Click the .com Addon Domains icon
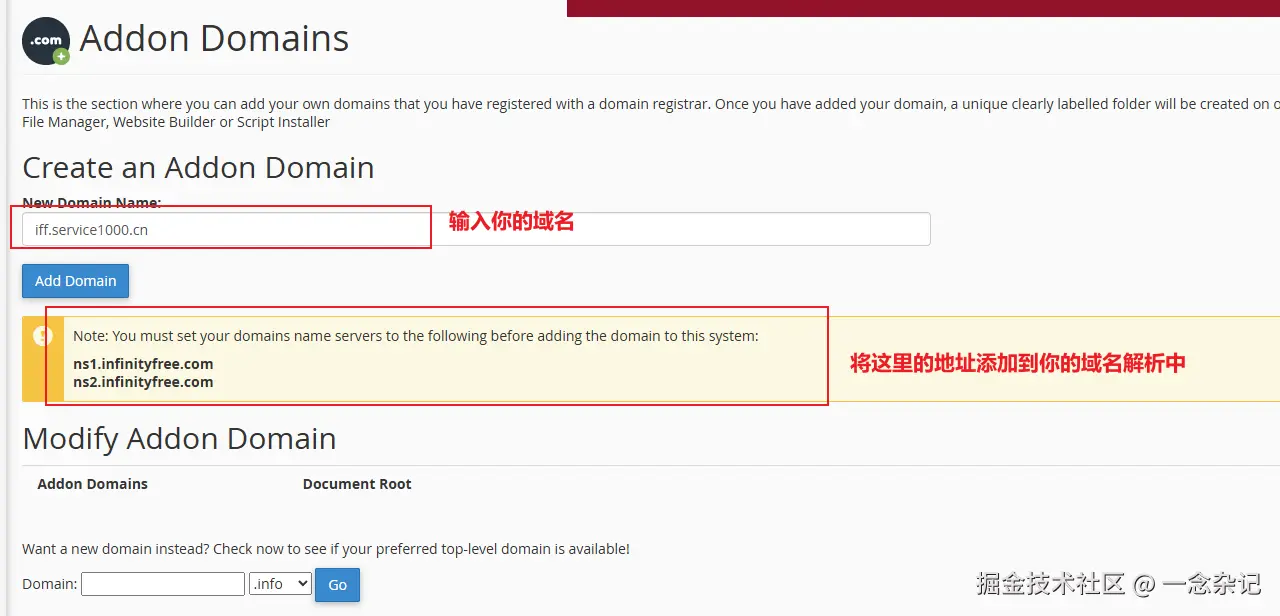Image resolution: width=1280 pixels, height=616 pixels. tap(46, 41)
